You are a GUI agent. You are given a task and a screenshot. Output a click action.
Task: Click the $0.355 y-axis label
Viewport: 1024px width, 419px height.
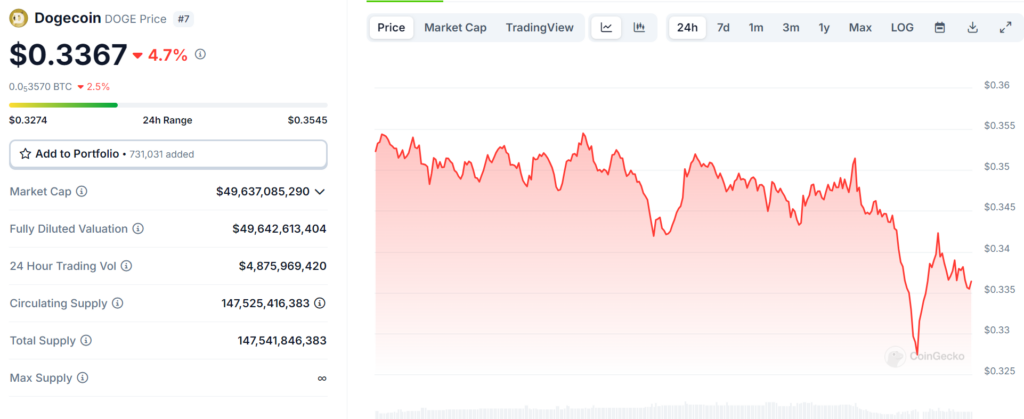[x=998, y=125]
